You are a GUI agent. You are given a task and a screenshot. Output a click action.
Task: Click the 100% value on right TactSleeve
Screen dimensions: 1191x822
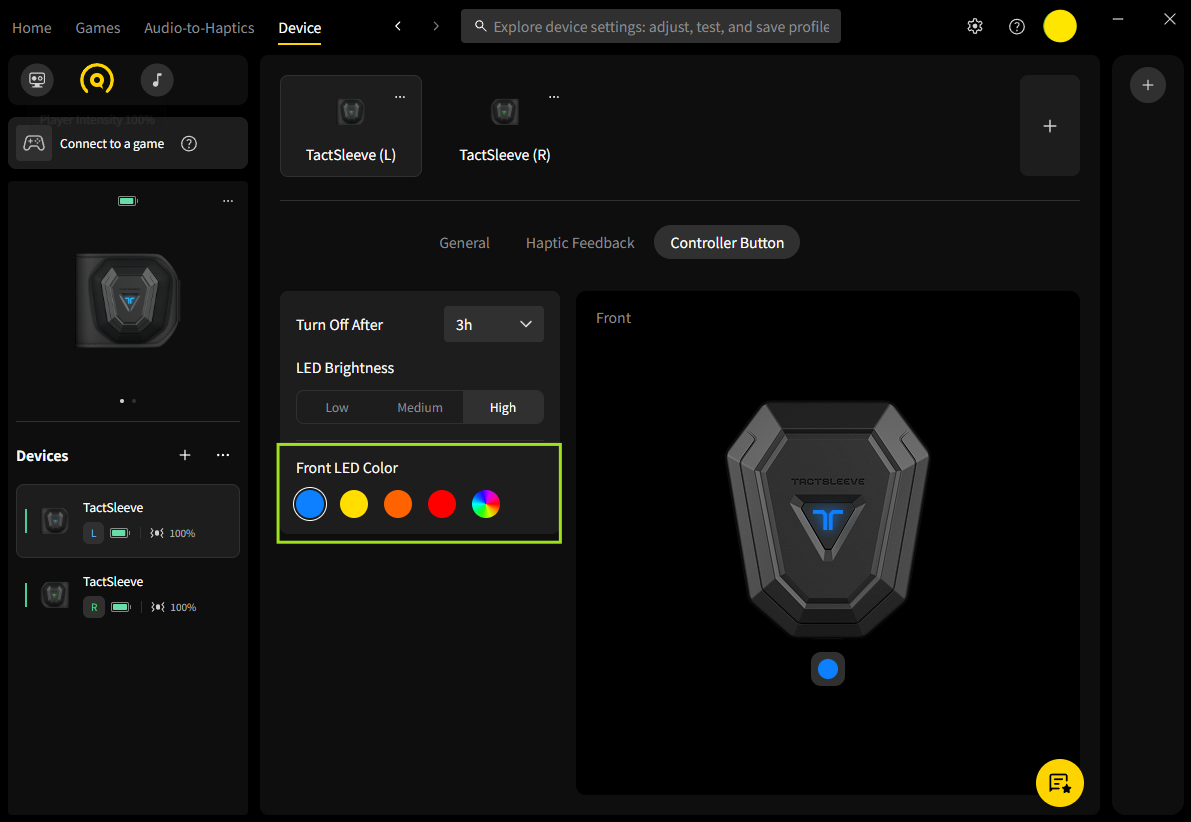183,607
